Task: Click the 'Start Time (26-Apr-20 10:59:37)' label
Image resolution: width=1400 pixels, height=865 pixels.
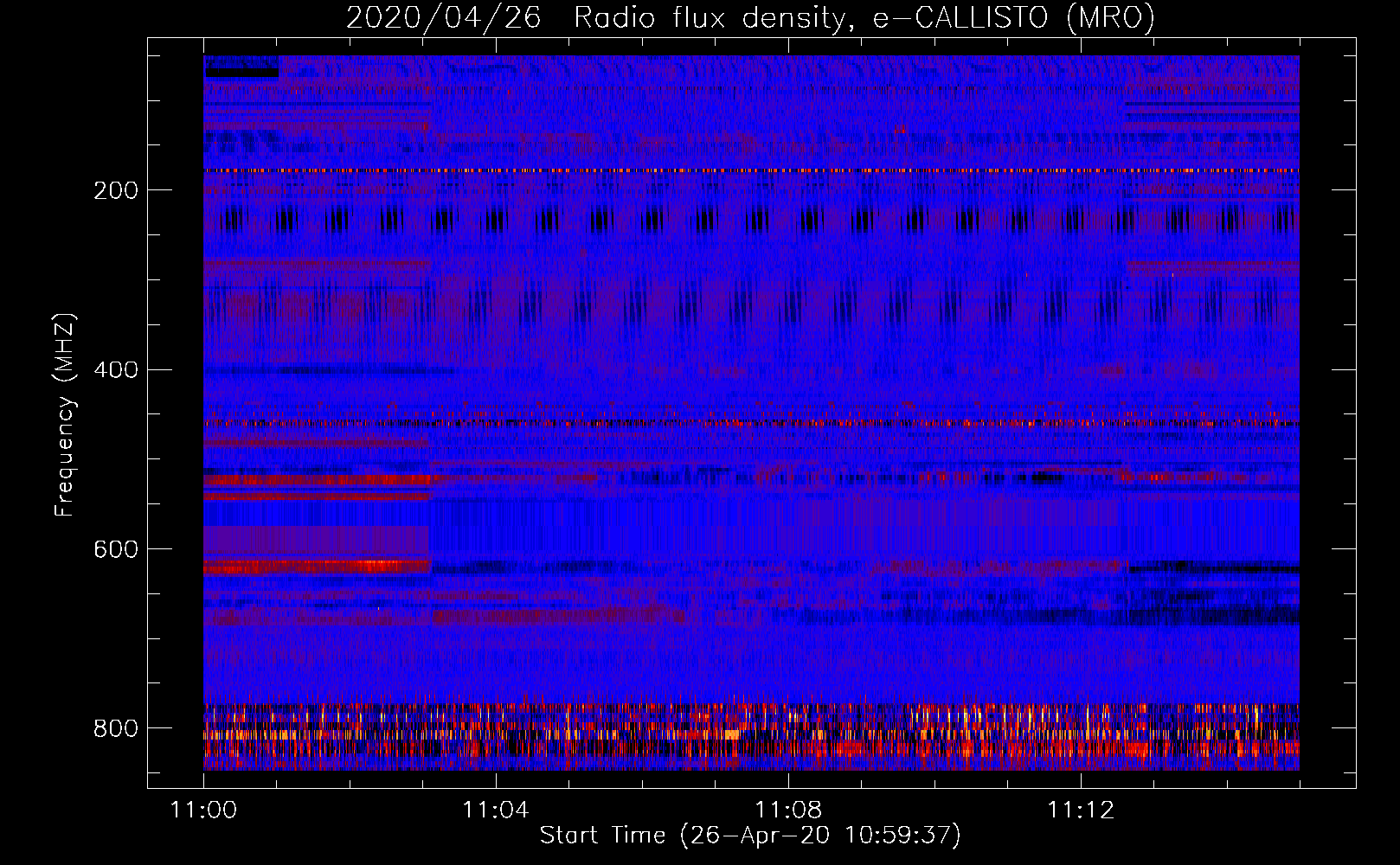Action: tap(750, 836)
